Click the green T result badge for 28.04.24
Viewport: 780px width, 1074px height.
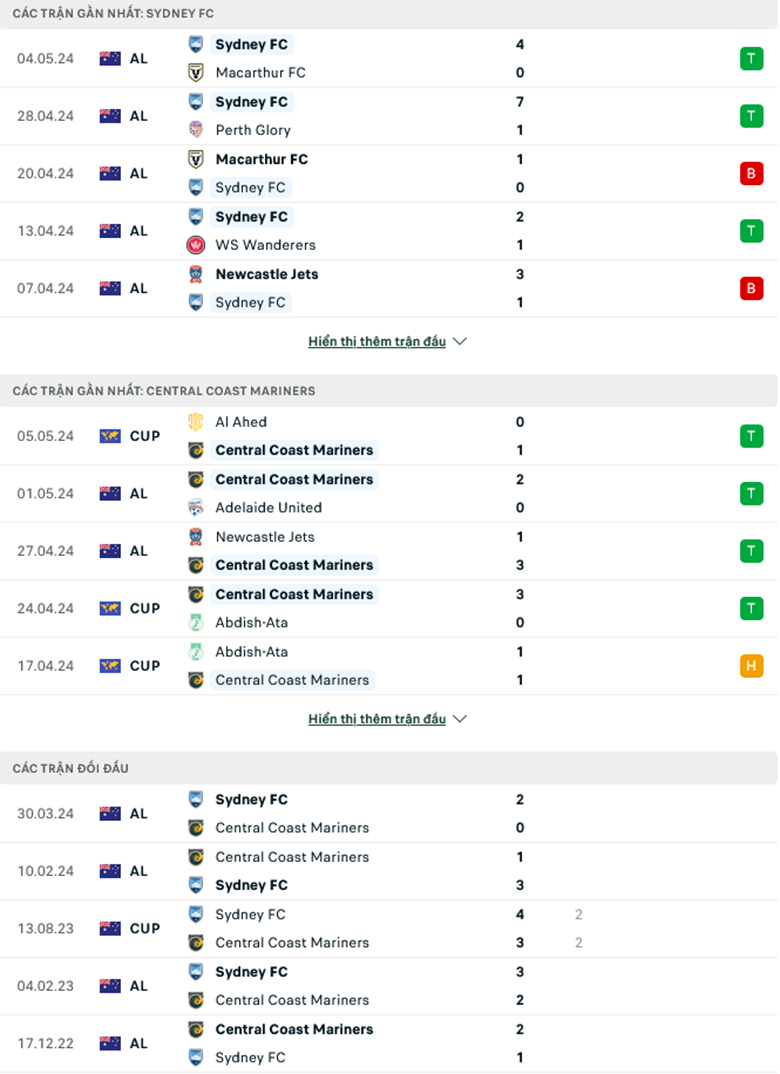pos(751,116)
